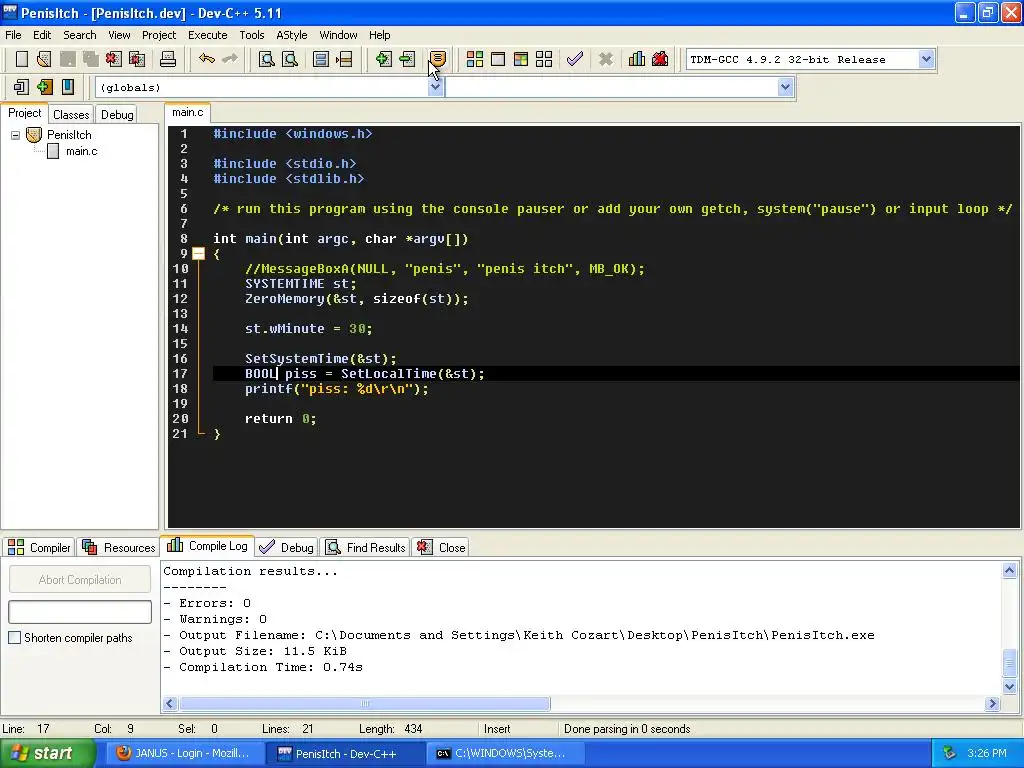Open Project Options via the shield icon
Image resolution: width=1024 pixels, height=768 pixels.
coord(438,59)
